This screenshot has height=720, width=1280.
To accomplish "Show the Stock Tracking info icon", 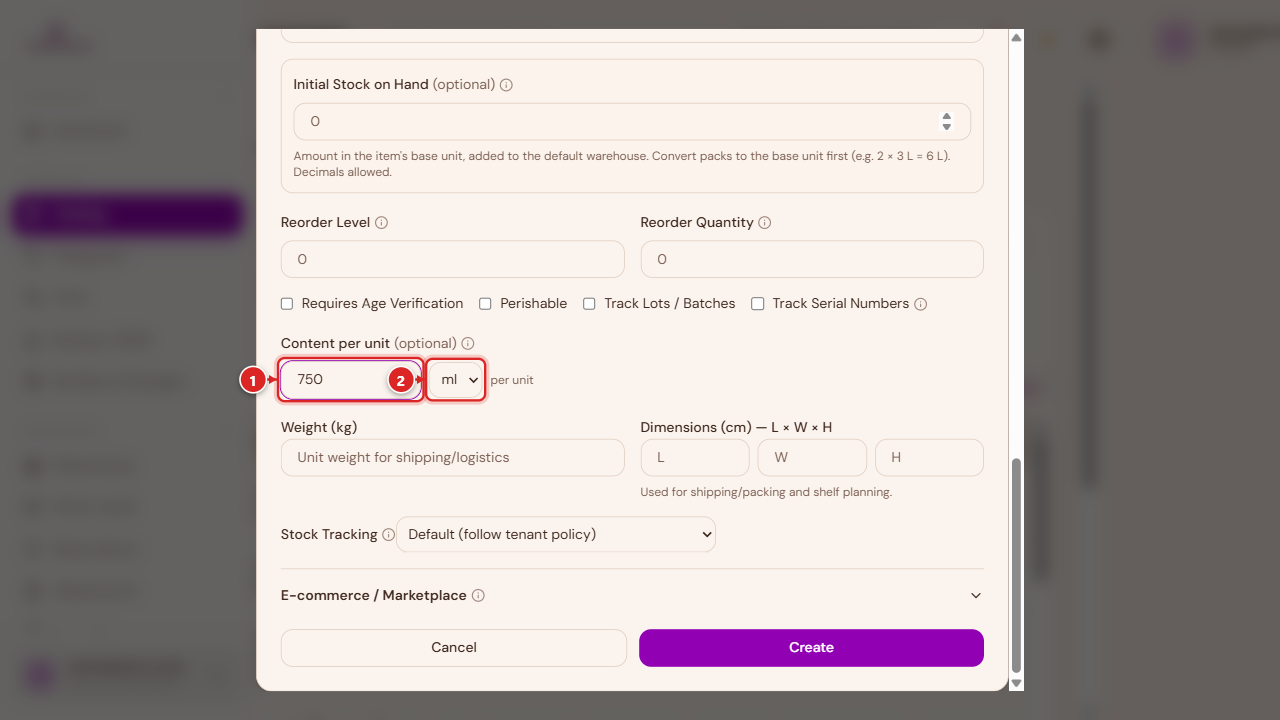I will [388, 535].
